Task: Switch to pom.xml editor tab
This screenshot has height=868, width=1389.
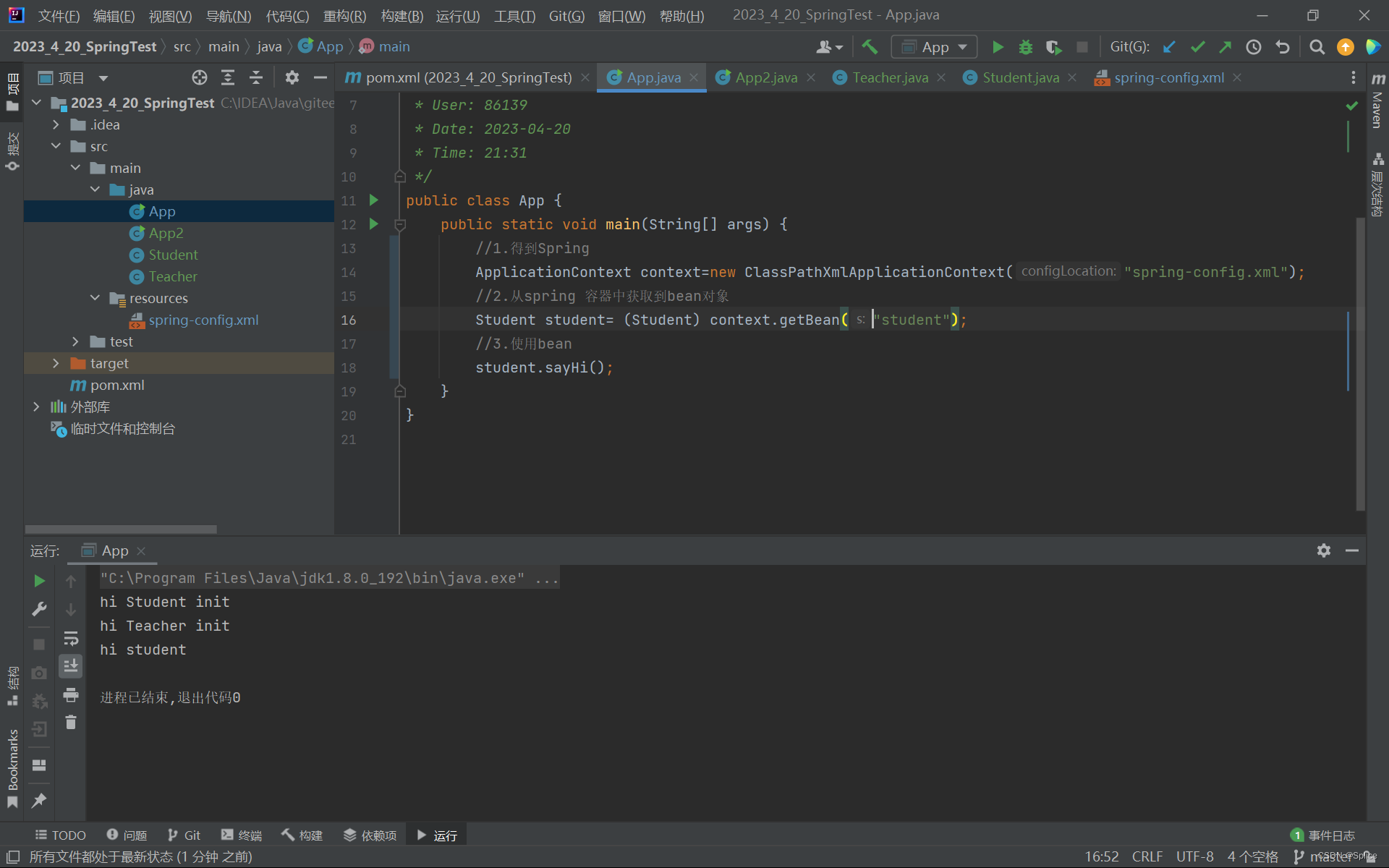Action: [x=468, y=77]
